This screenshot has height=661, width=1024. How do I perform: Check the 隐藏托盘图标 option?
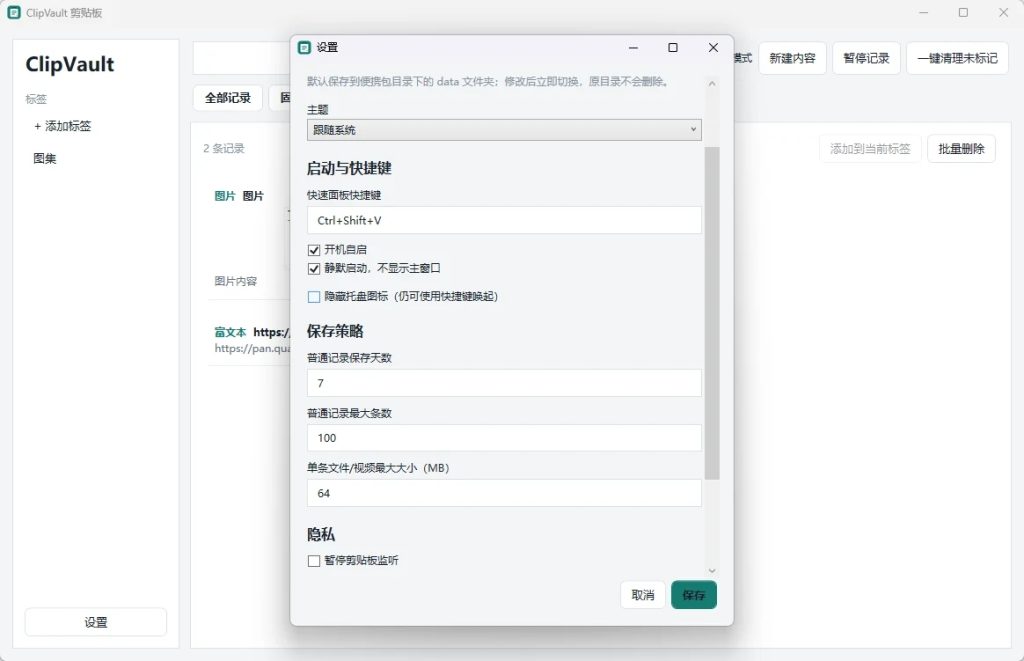[x=313, y=297]
